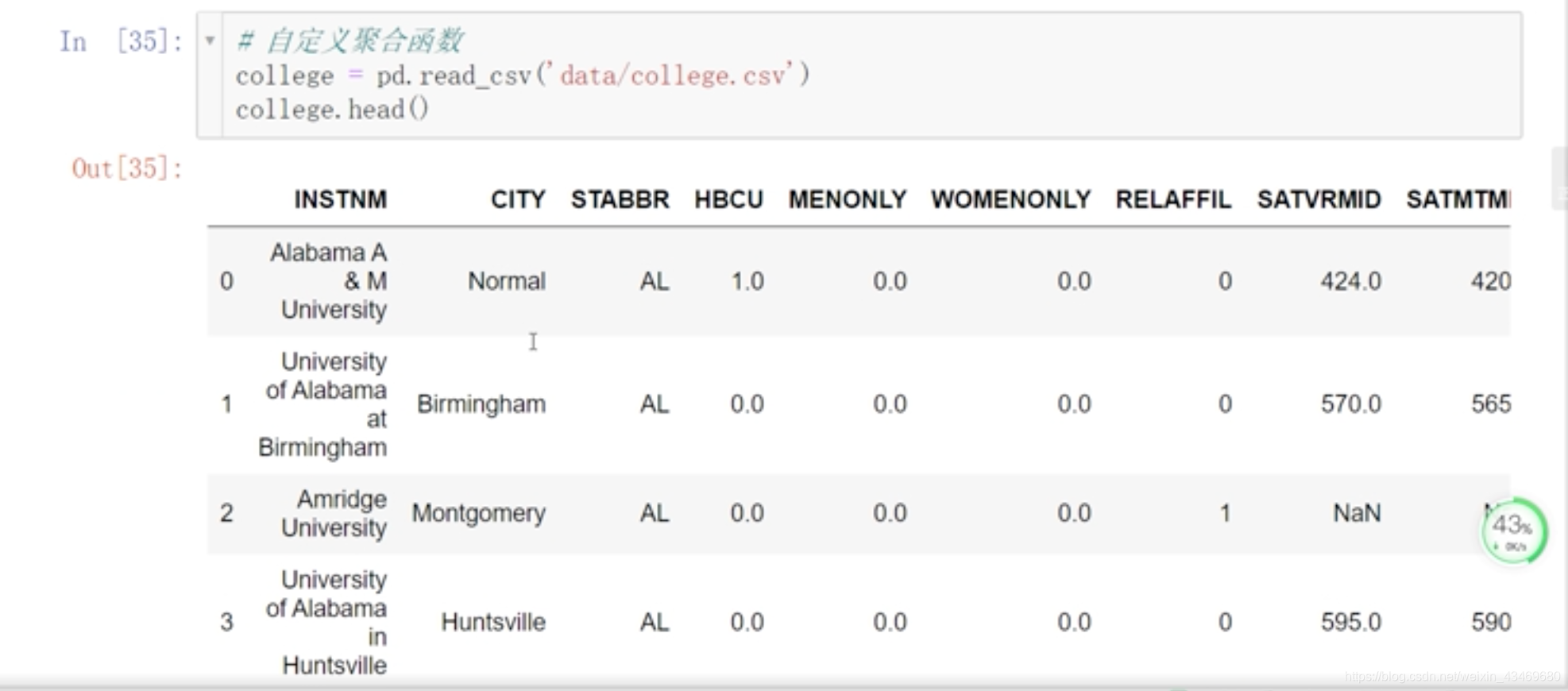The height and width of the screenshot is (691, 1568).
Task: Click the value 590 in row 3
Action: tap(1490, 622)
